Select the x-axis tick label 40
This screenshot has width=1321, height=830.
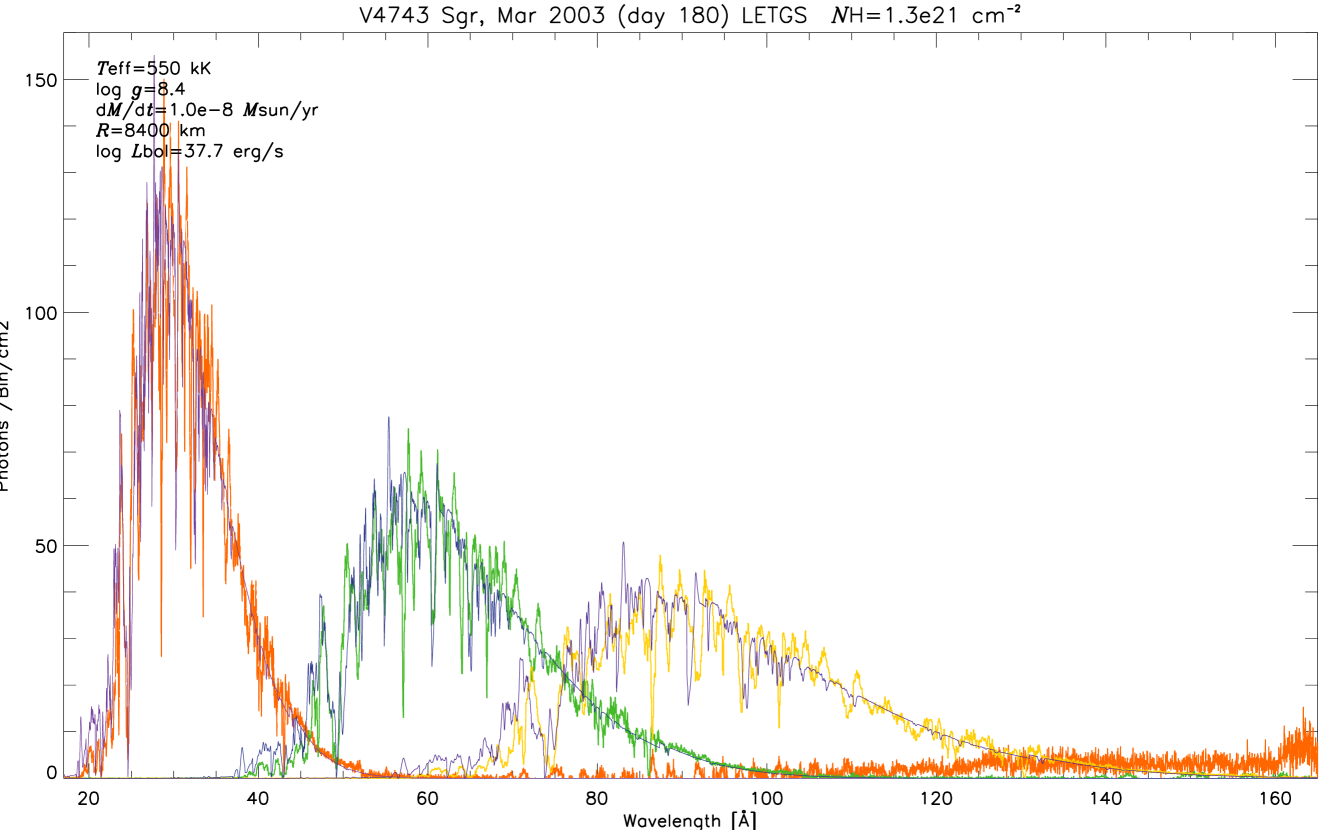pyautogui.click(x=258, y=799)
